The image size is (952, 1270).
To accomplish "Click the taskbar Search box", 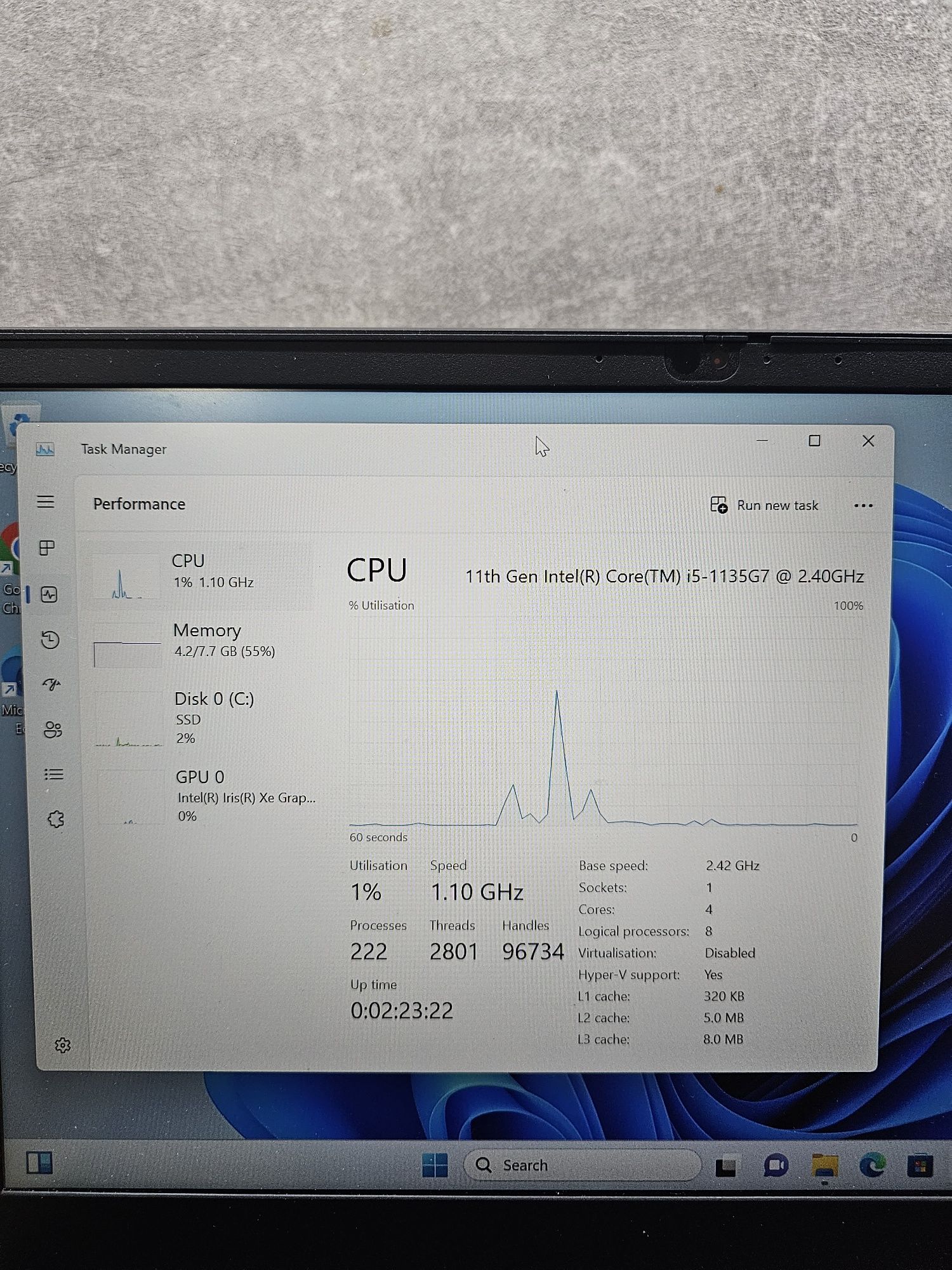I will pos(582,1165).
